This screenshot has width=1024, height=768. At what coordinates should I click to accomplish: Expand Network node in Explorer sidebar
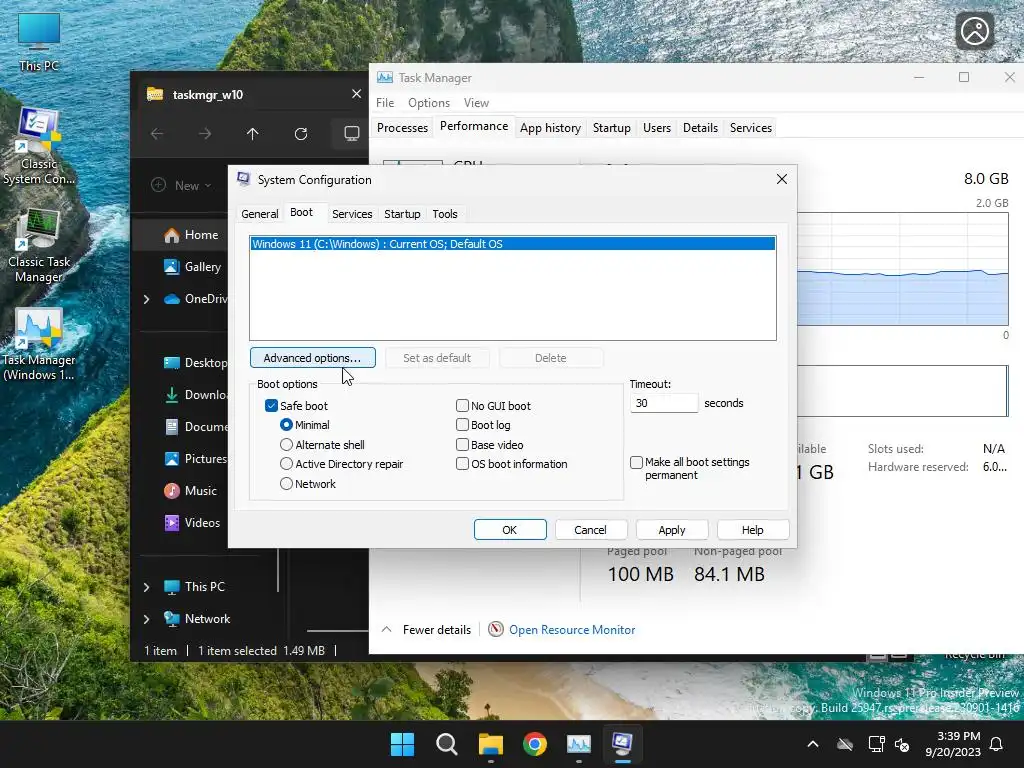tap(146, 619)
